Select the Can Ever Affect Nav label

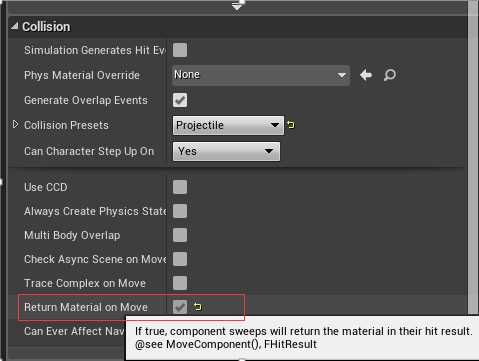tap(74, 331)
